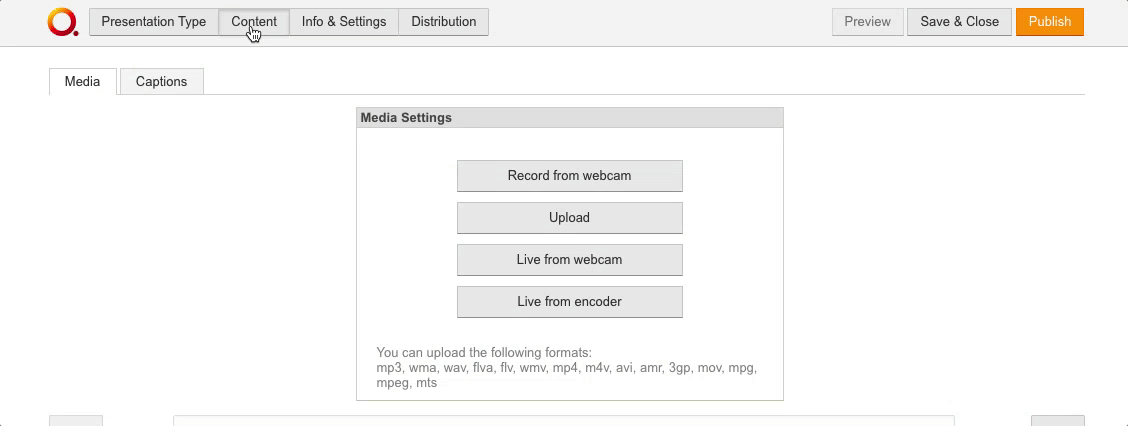Image resolution: width=1128 pixels, height=426 pixels.
Task: Open the Presentation Type step
Action: (x=154, y=22)
